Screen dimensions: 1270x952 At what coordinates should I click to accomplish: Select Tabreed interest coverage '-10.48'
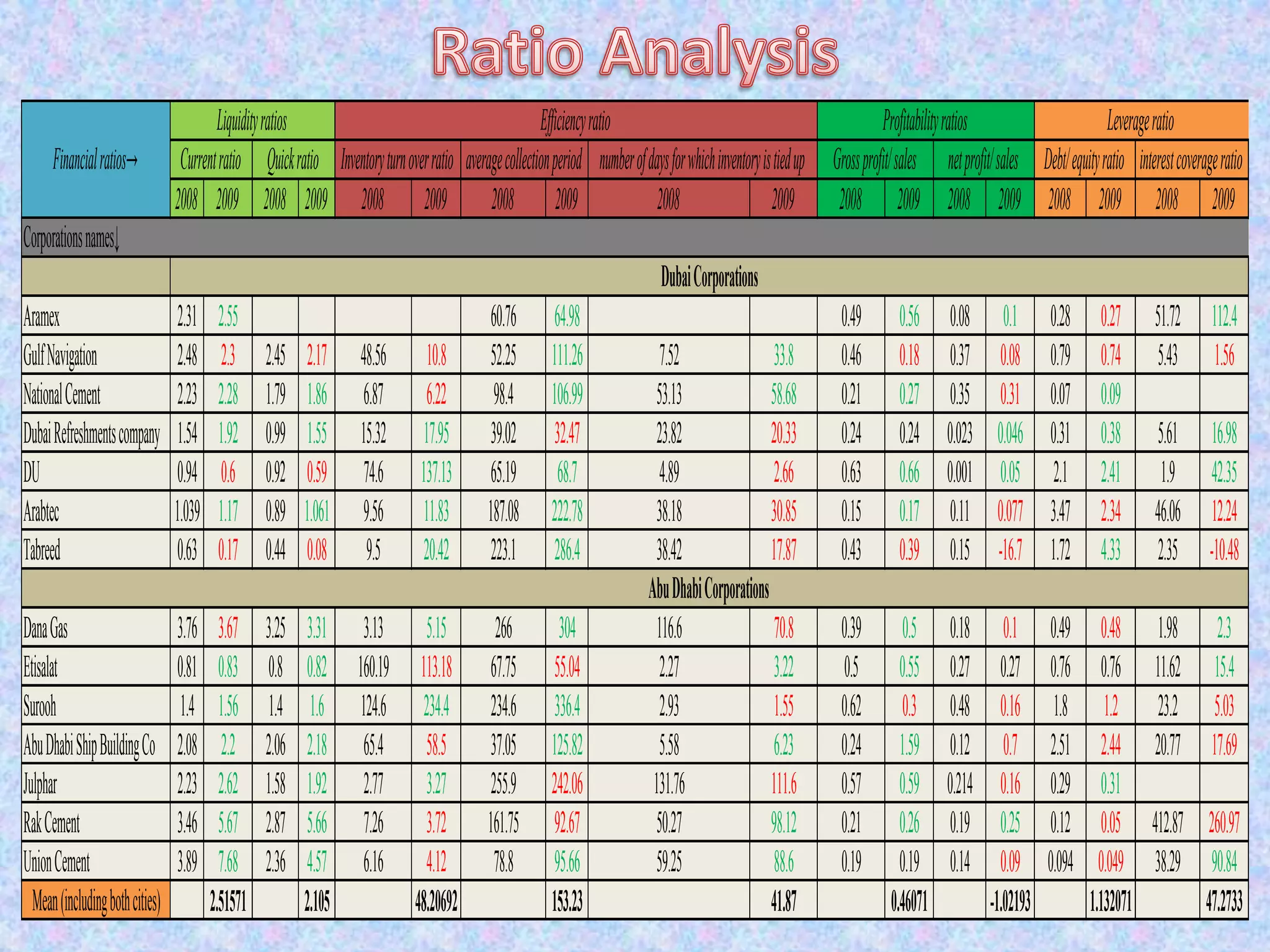tap(1224, 550)
